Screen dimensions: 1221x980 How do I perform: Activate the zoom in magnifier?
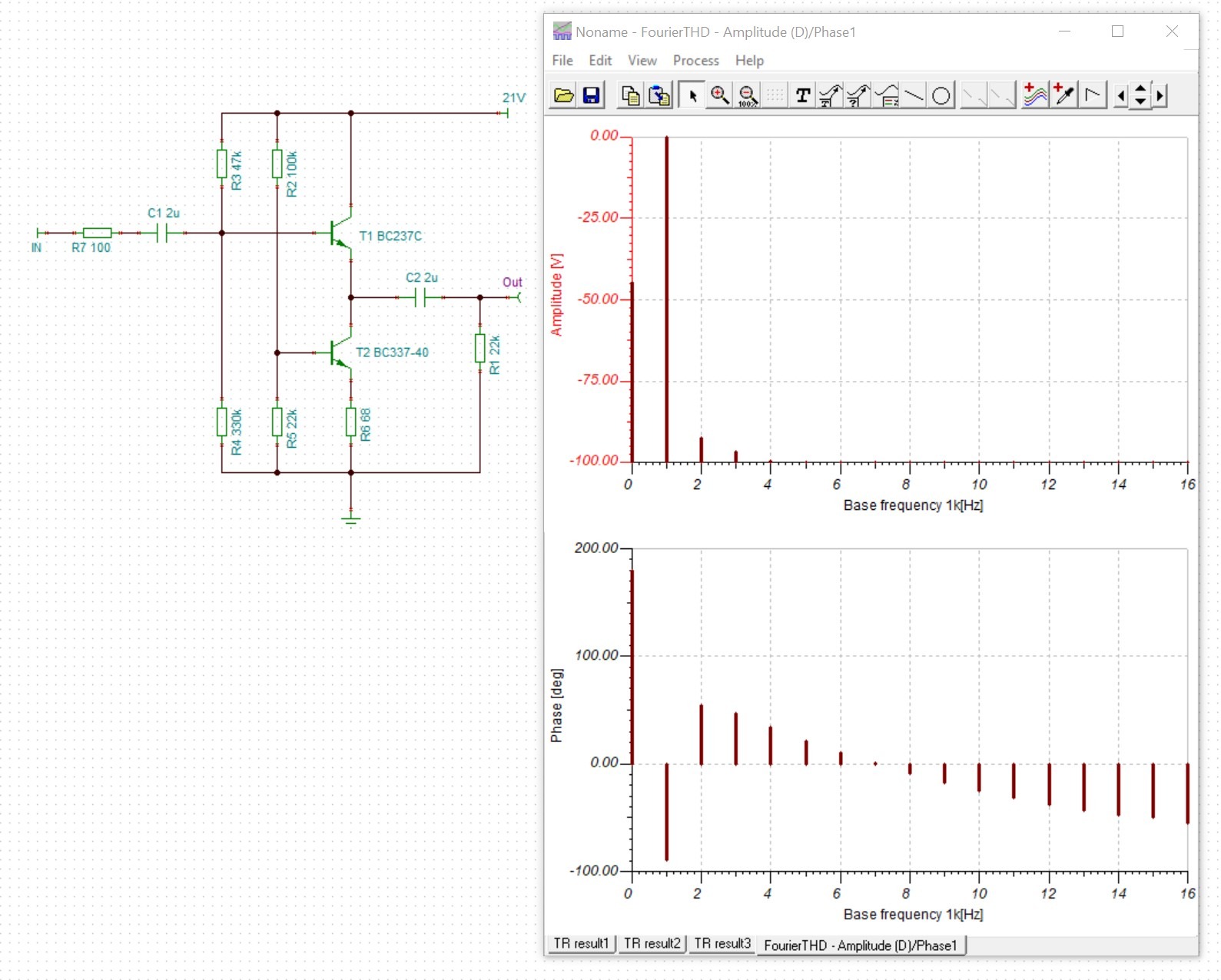[720, 95]
